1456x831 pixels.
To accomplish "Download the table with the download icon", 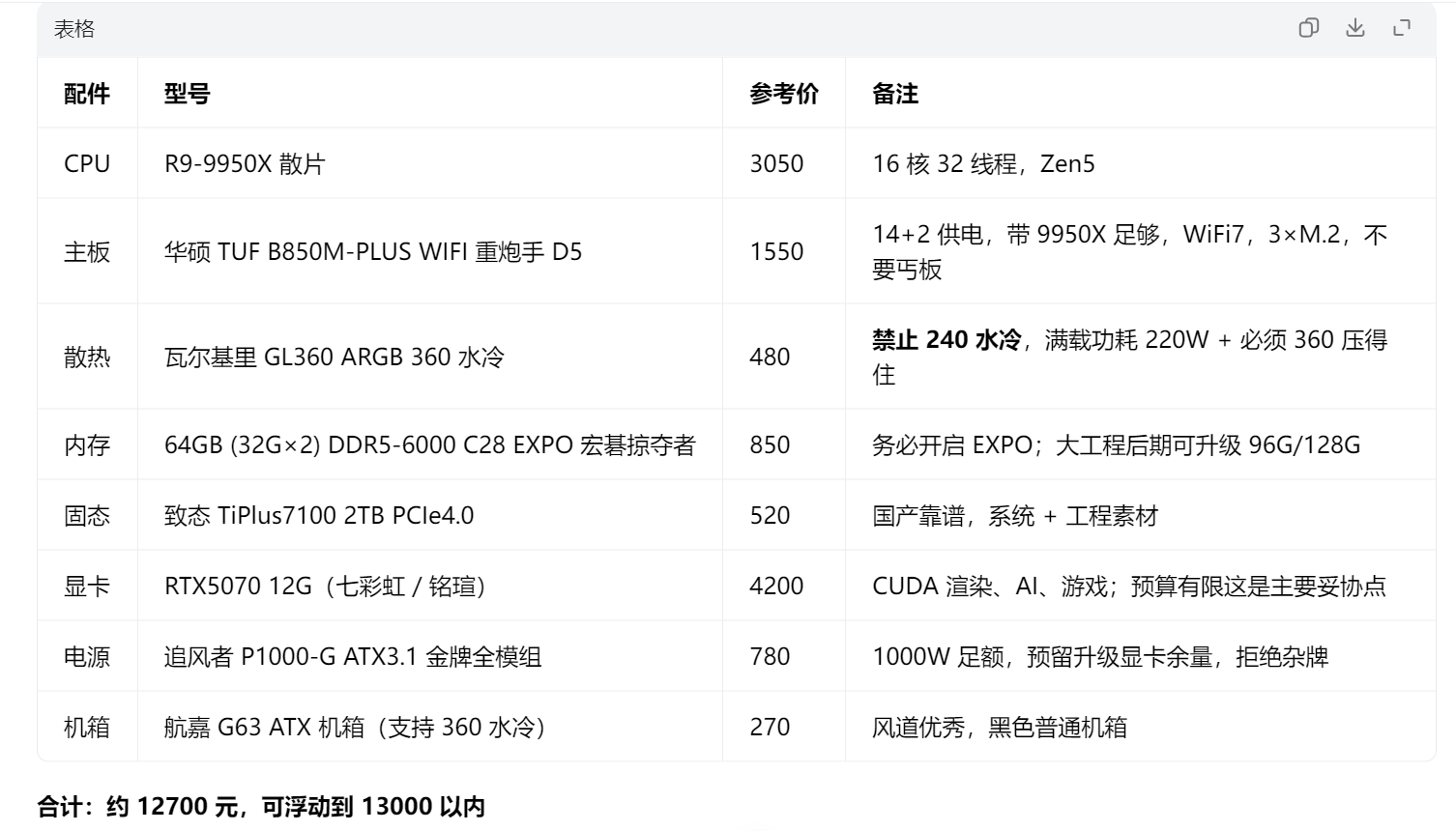I will click(1355, 28).
